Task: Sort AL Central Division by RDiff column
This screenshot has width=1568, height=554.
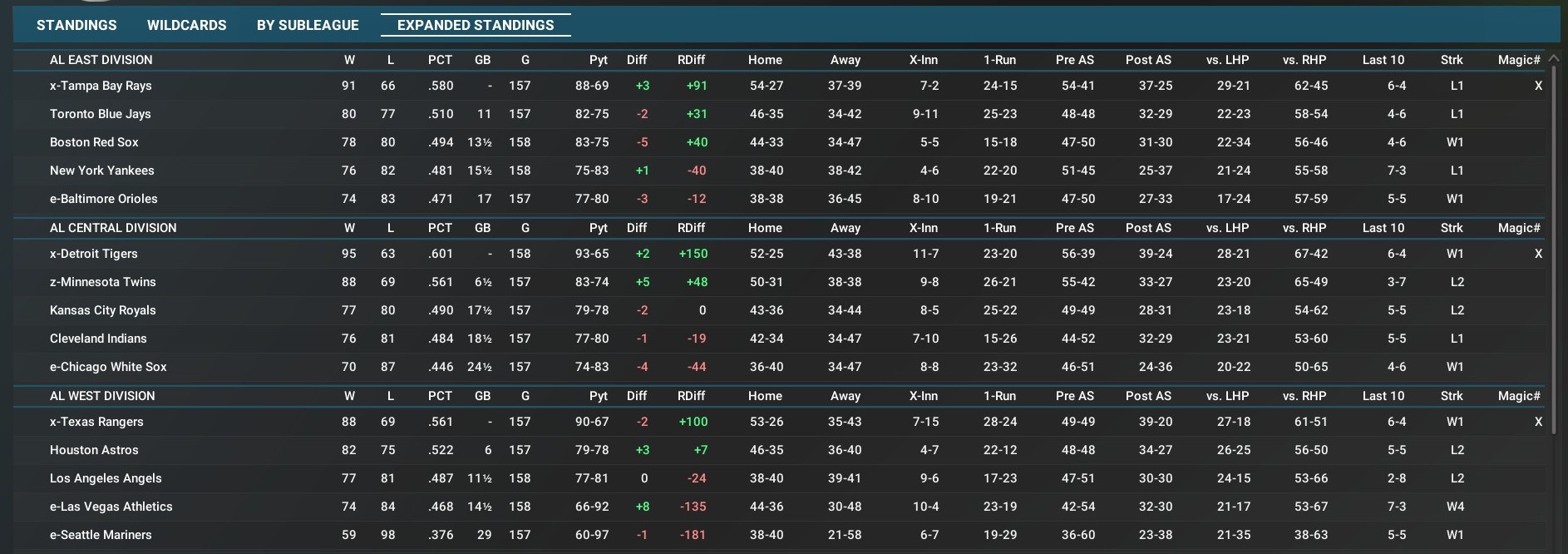Action: pos(691,228)
